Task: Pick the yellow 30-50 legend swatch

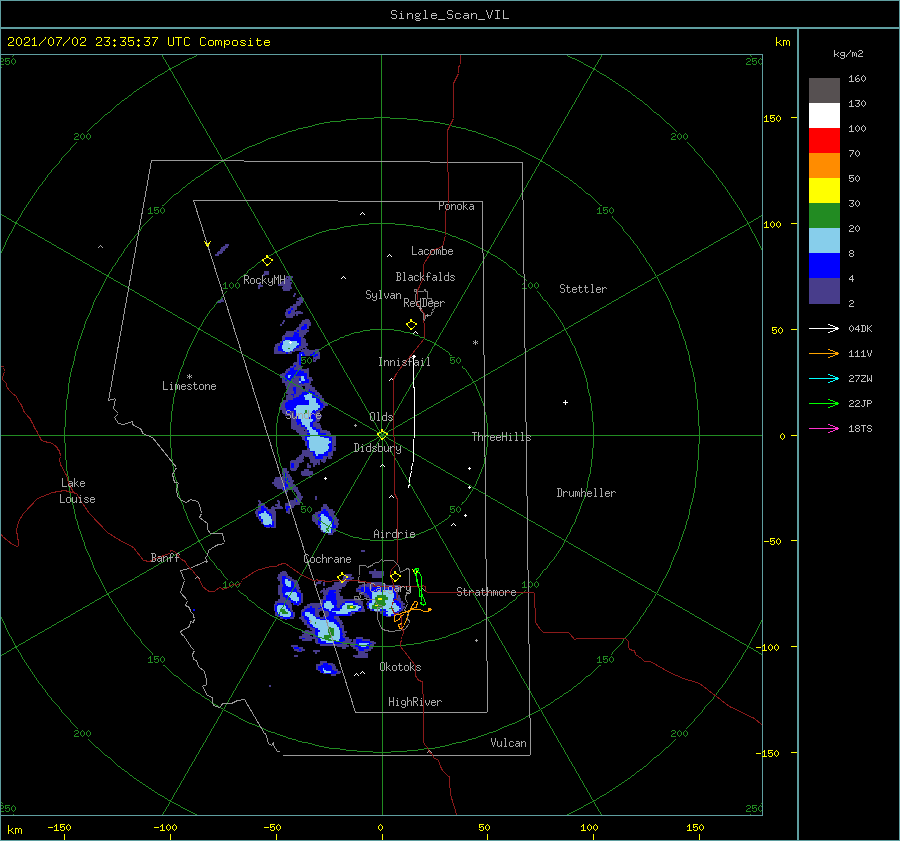Action: 824,191
